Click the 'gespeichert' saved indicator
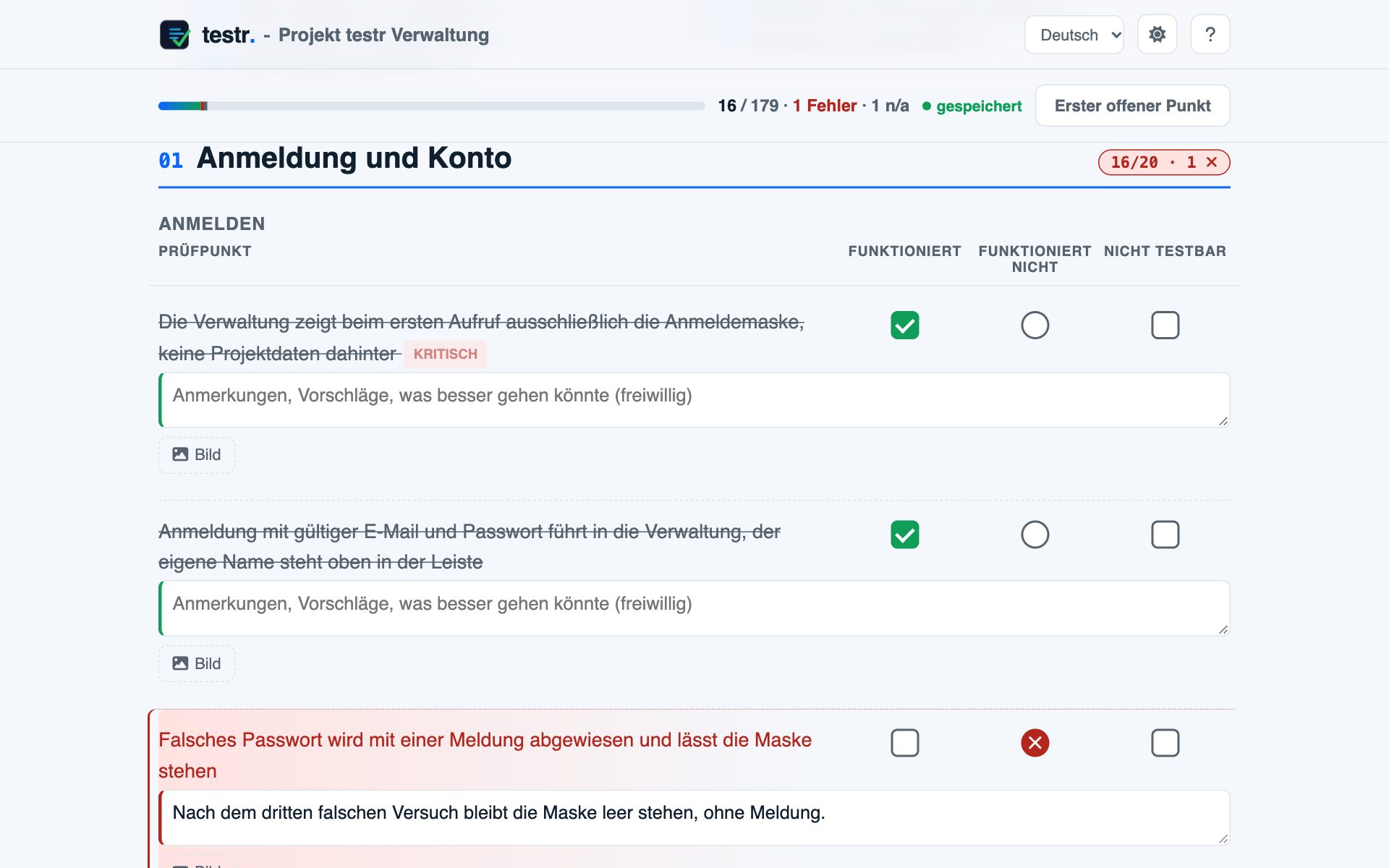The width and height of the screenshot is (1389, 868). tap(972, 106)
